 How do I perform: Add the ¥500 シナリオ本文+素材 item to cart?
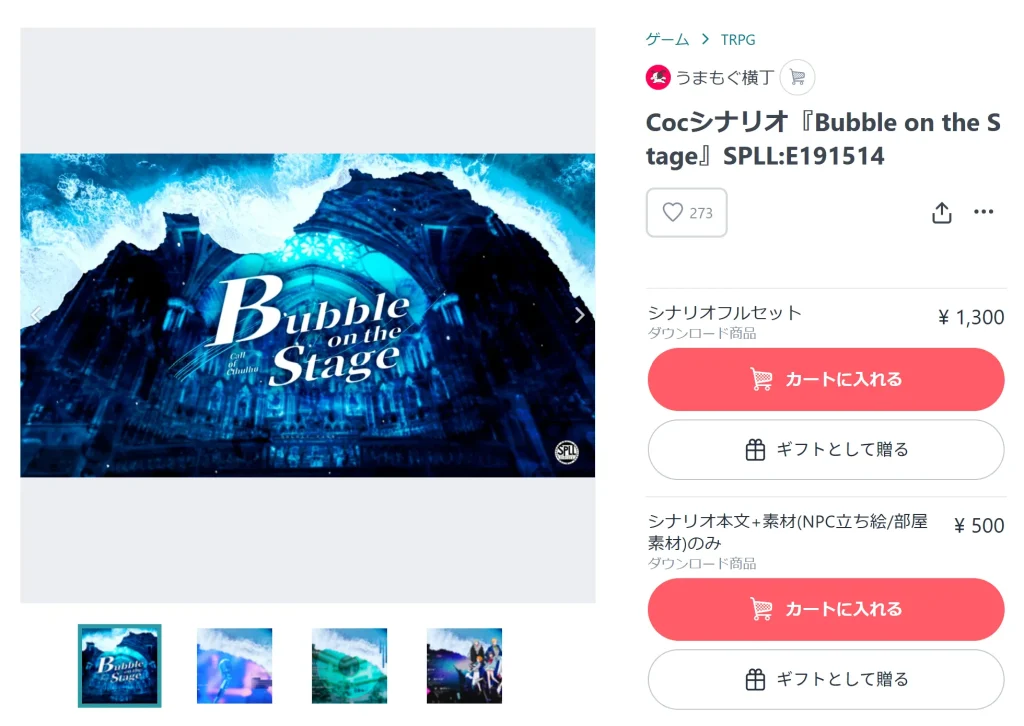[x=825, y=609]
